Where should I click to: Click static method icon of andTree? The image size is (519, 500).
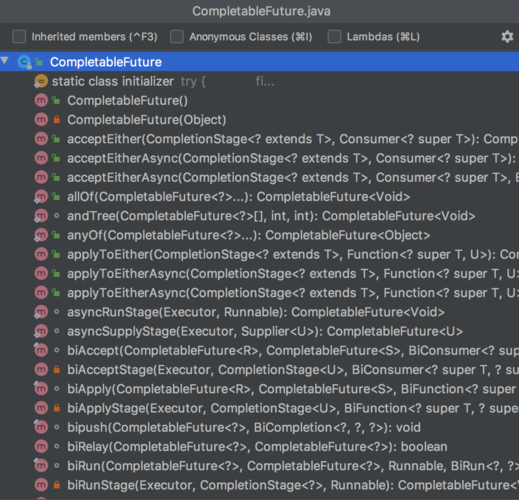(x=41, y=216)
